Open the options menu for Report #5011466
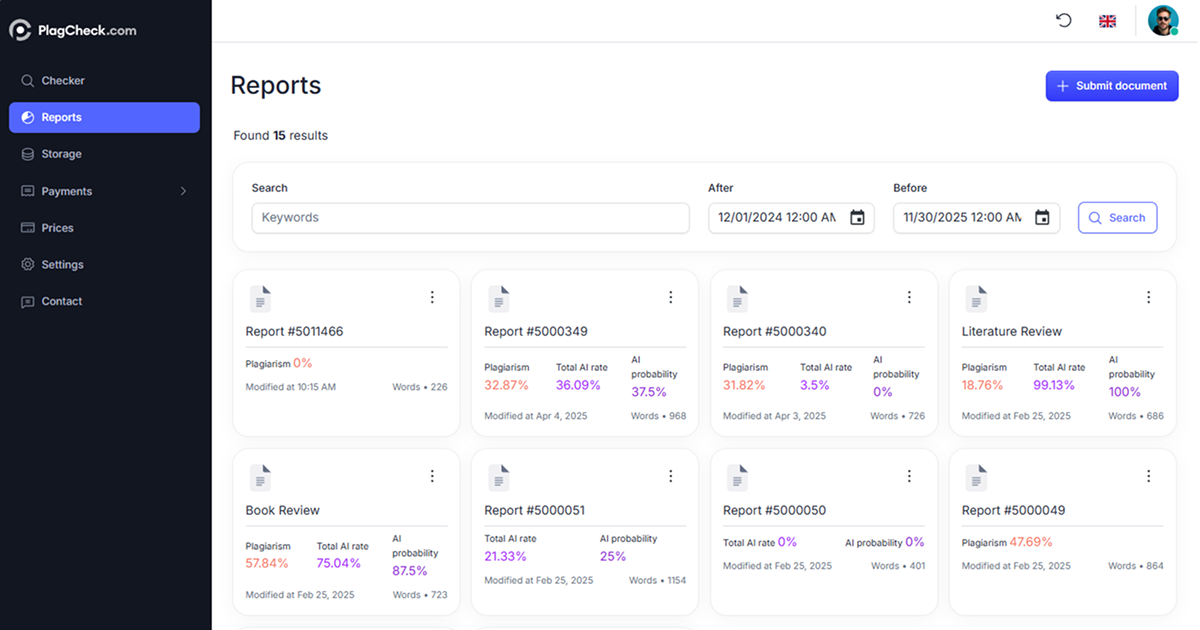This screenshot has width=1200, height=630. 432,296
